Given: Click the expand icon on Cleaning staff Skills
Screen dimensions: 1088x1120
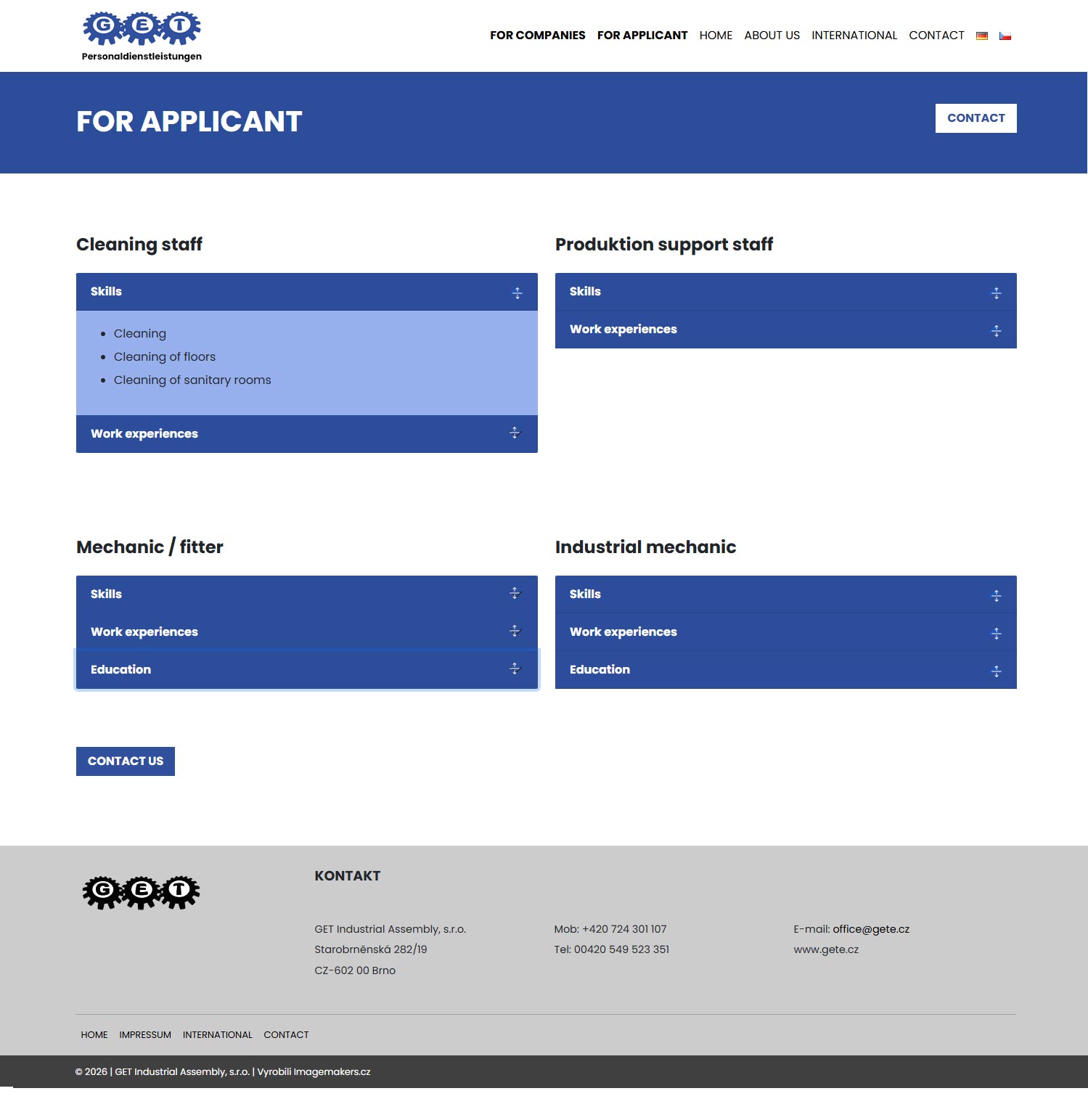Looking at the screenshot, I should (517, 293).
